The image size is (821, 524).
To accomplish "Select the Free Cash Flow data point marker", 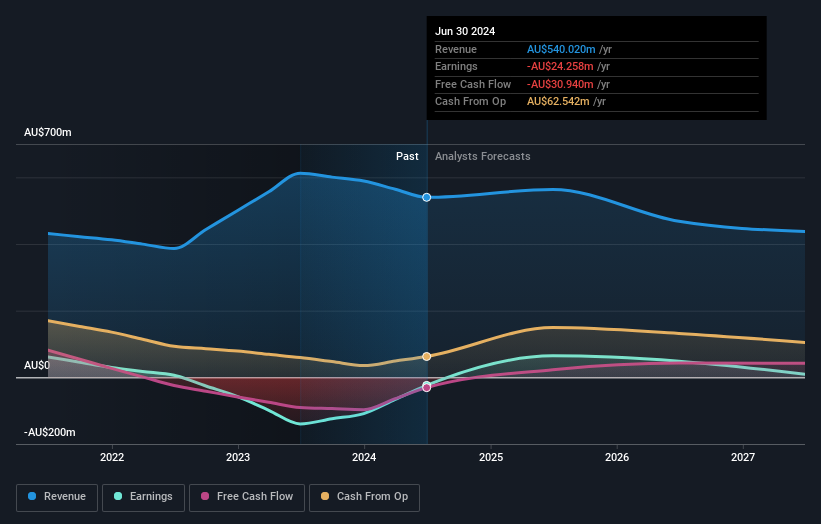I will click(x=427, y=388).
